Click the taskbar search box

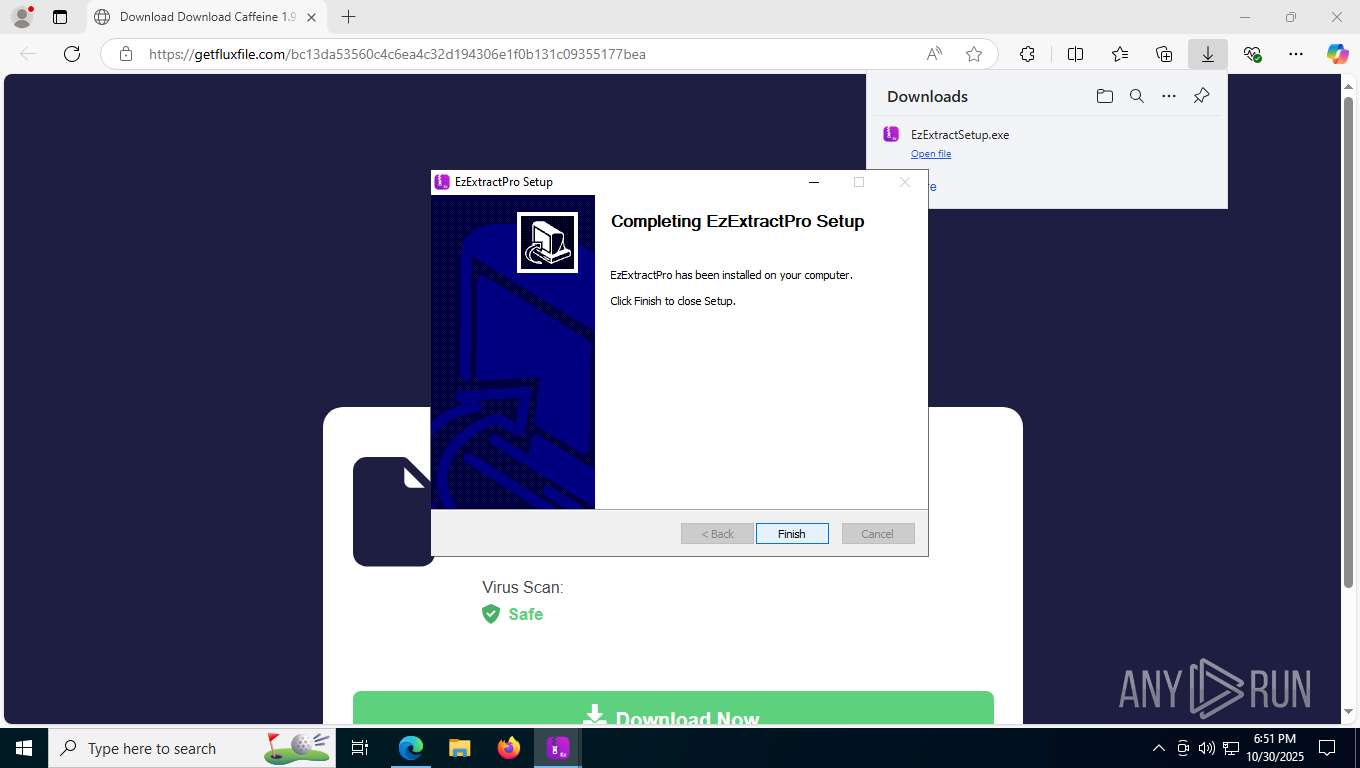coord(192,748)
